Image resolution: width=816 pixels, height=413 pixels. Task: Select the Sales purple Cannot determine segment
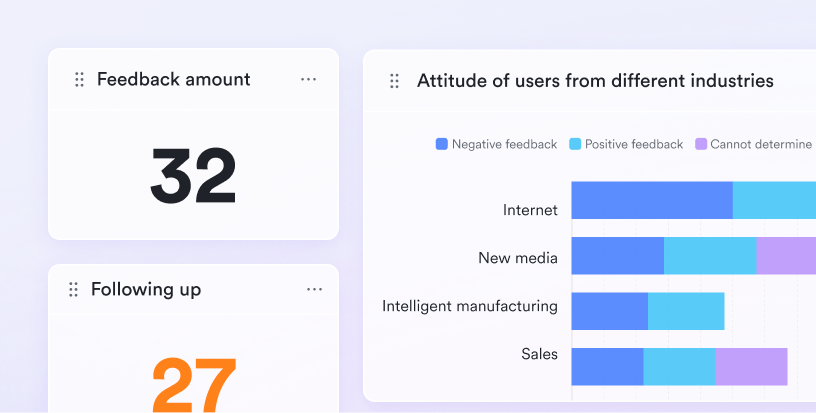(x=751, y=367)
